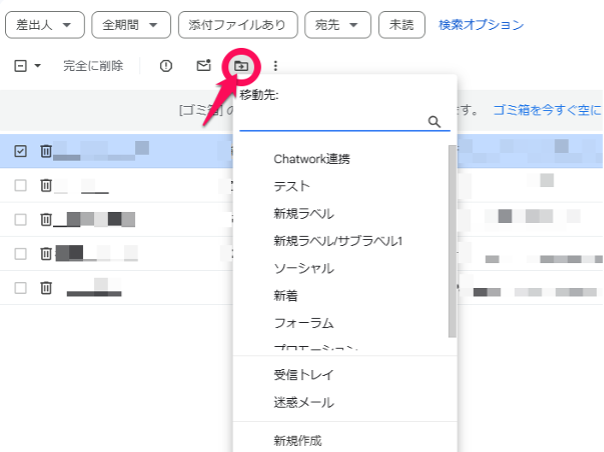Mark as unread envelope icon
The width and height of the screenshot is (604, 452).
click(x=204, y=66)
